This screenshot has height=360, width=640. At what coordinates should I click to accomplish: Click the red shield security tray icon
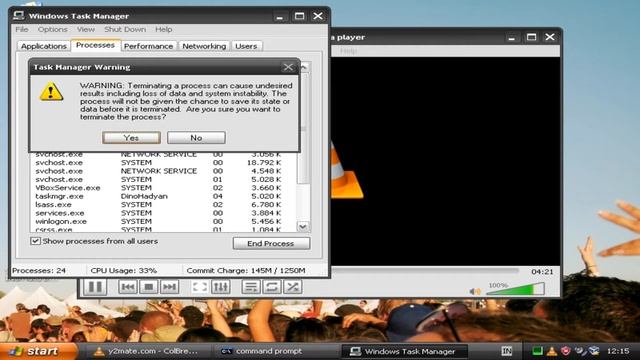coord(566,351)
